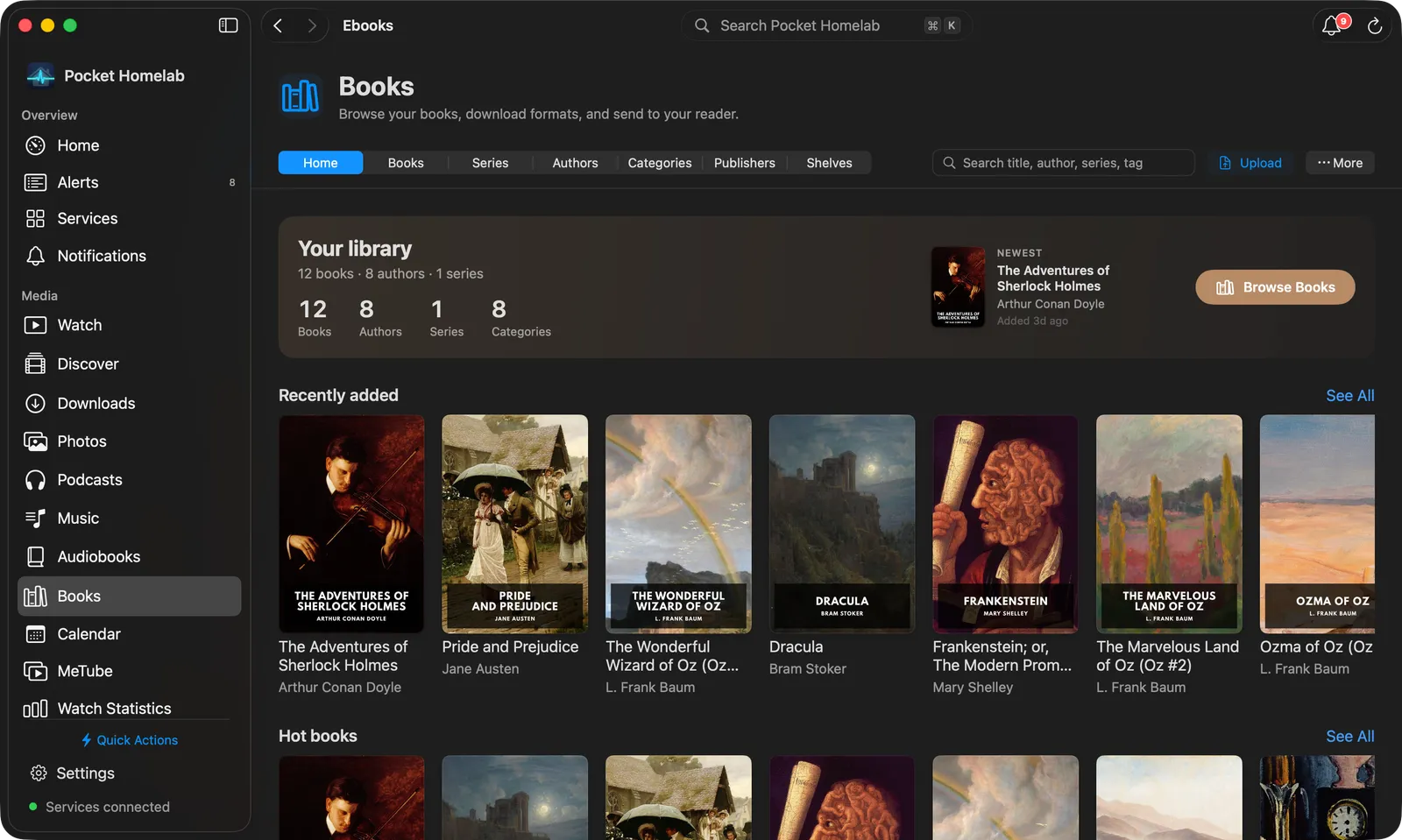Open Home in the sidebar
Viewport: 1402px width, 840px height.
point(129,145)
